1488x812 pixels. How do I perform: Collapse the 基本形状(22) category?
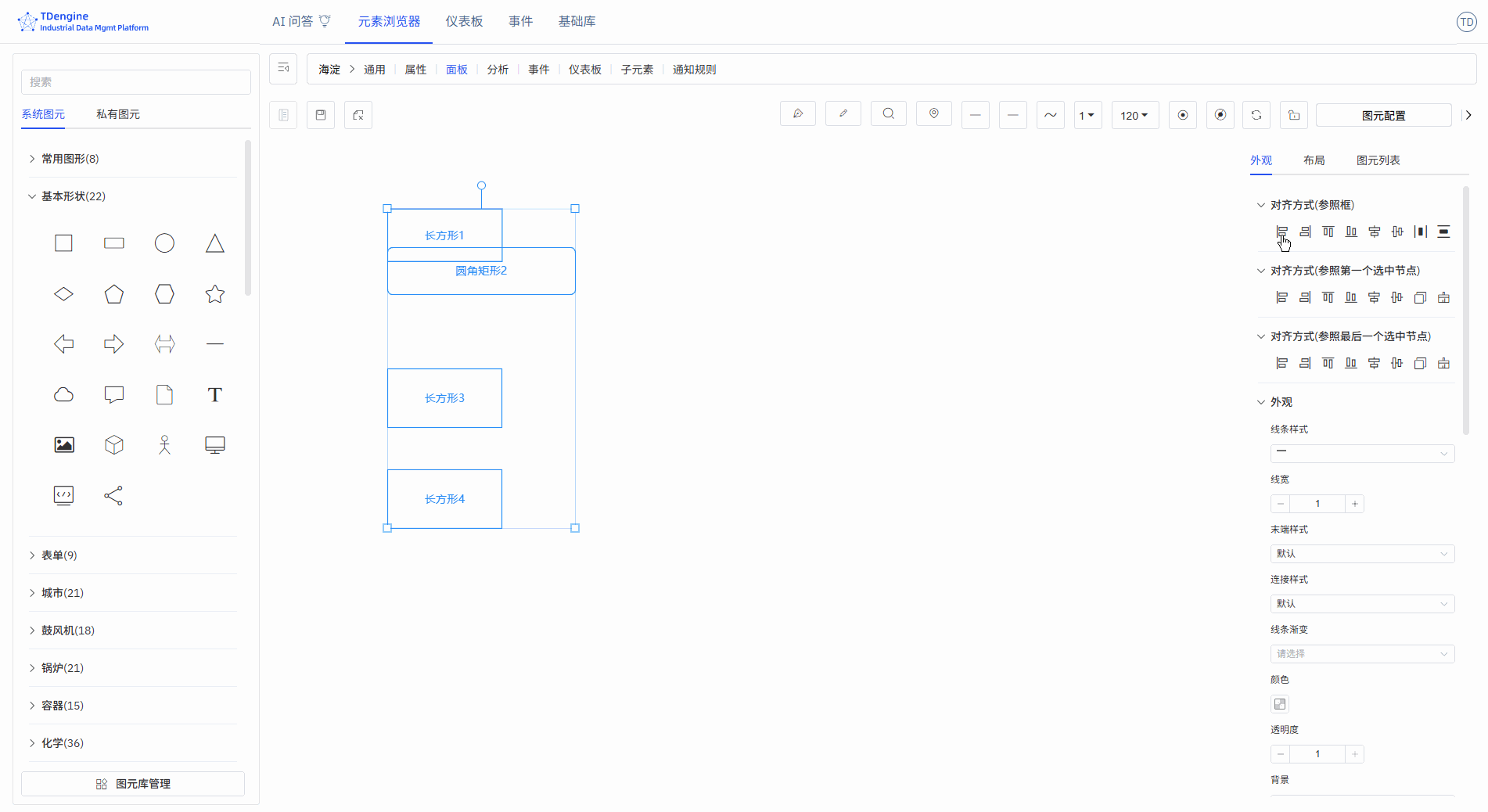pyautogui.click(x=73, y=196)
